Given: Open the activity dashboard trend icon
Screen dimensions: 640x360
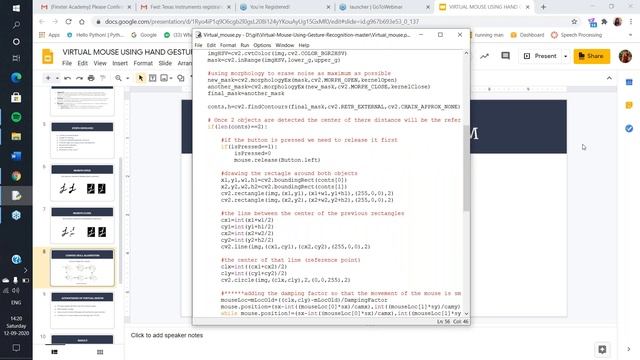Looking at the screenshot, I should click(x=484, y=56).
